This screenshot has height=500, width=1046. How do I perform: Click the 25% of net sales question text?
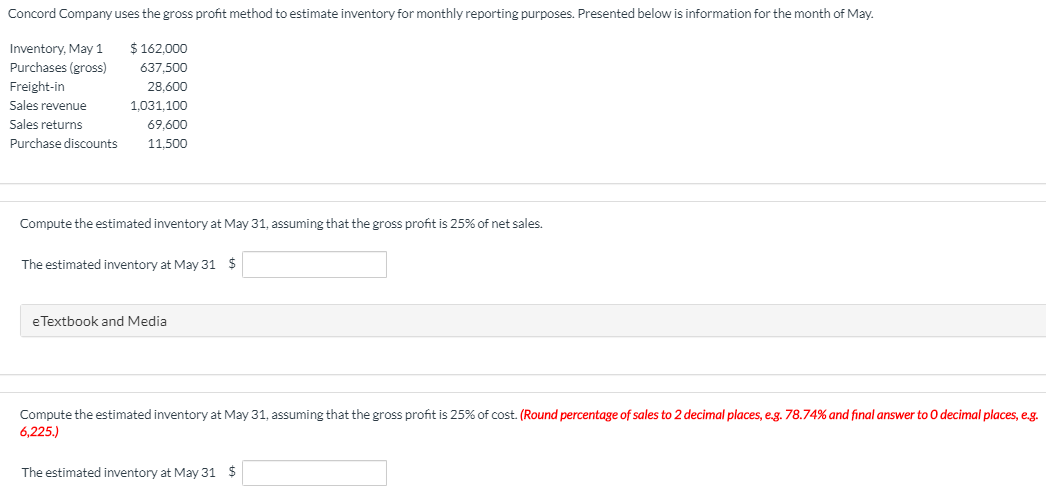point(281,223)
